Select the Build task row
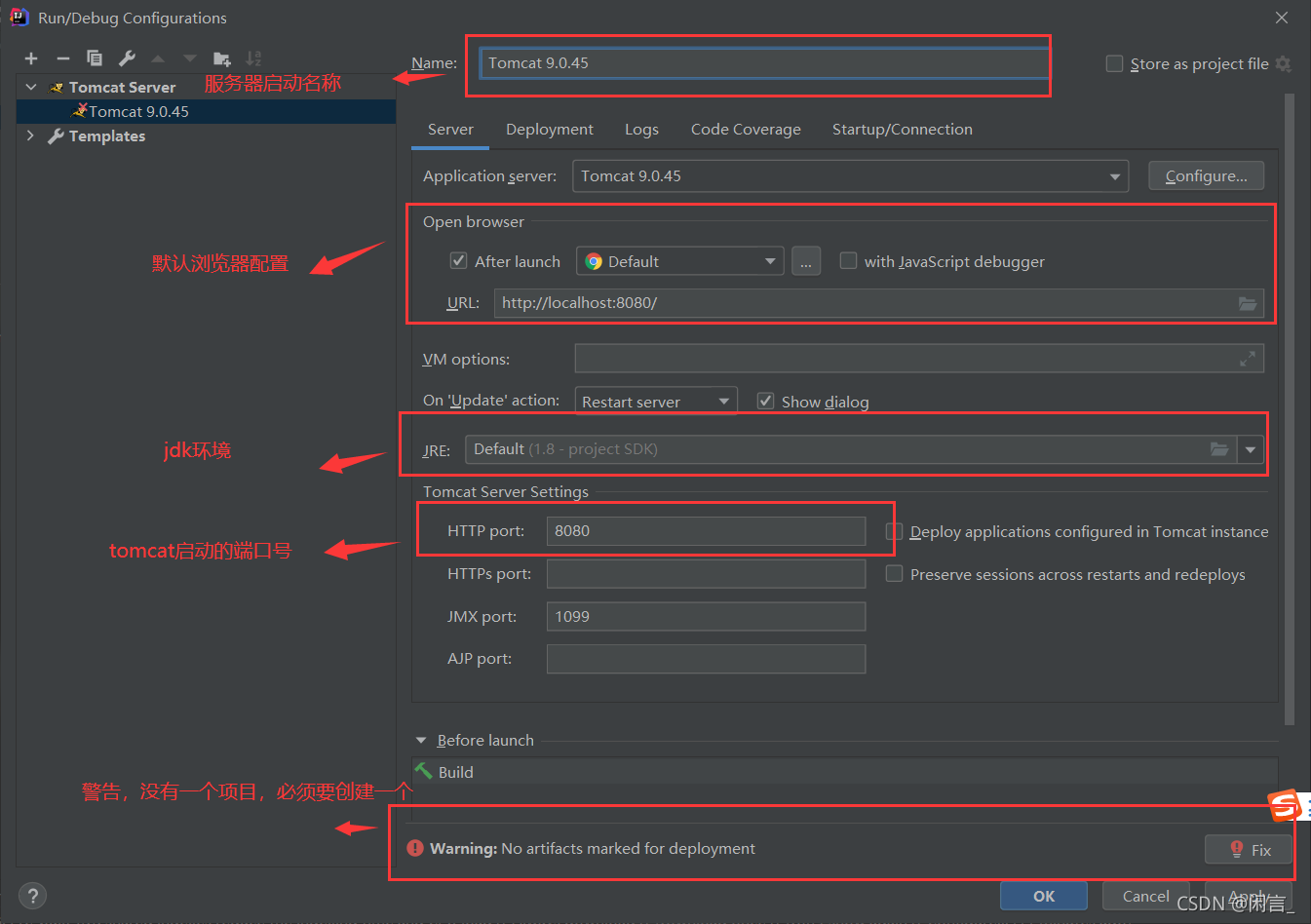Viewport: 1311px width, 924px height. click(x=844, y=772)
